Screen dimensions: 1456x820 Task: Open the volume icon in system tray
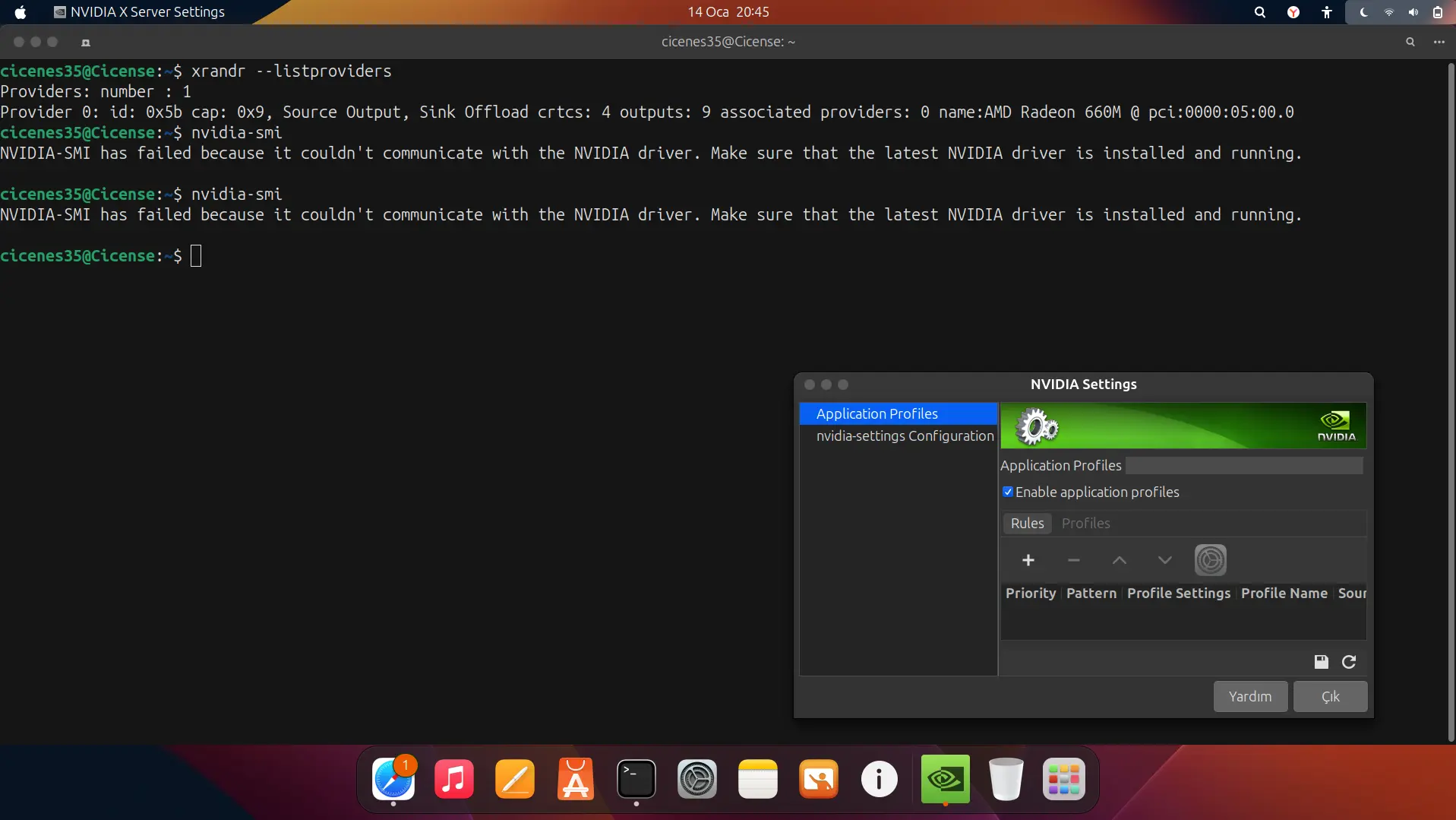(x=1413, y=12)
